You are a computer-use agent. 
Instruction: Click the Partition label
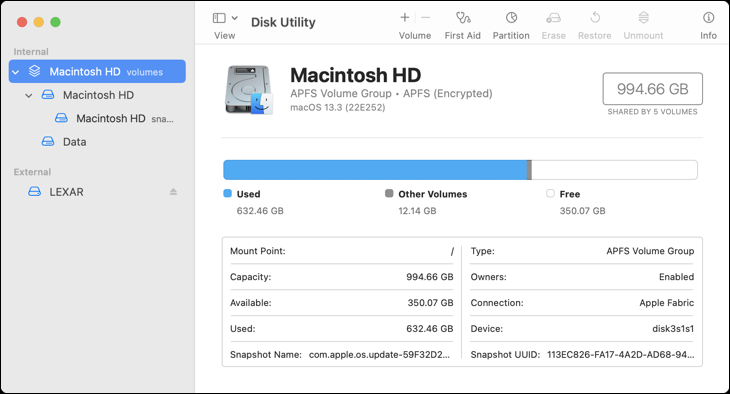pyautogui.click(x=511, y=36)
